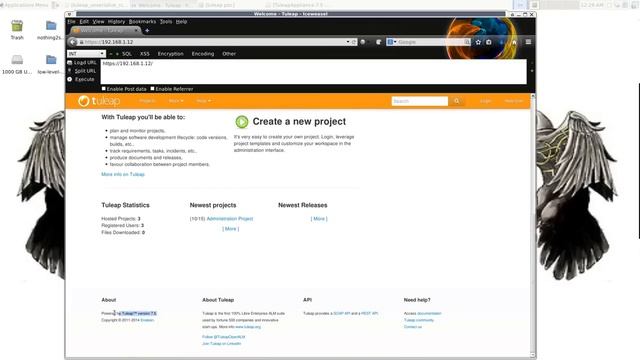
Task: Click the magnifier in the Google search box
Action: pyautogui.click(x=467, y=42)
